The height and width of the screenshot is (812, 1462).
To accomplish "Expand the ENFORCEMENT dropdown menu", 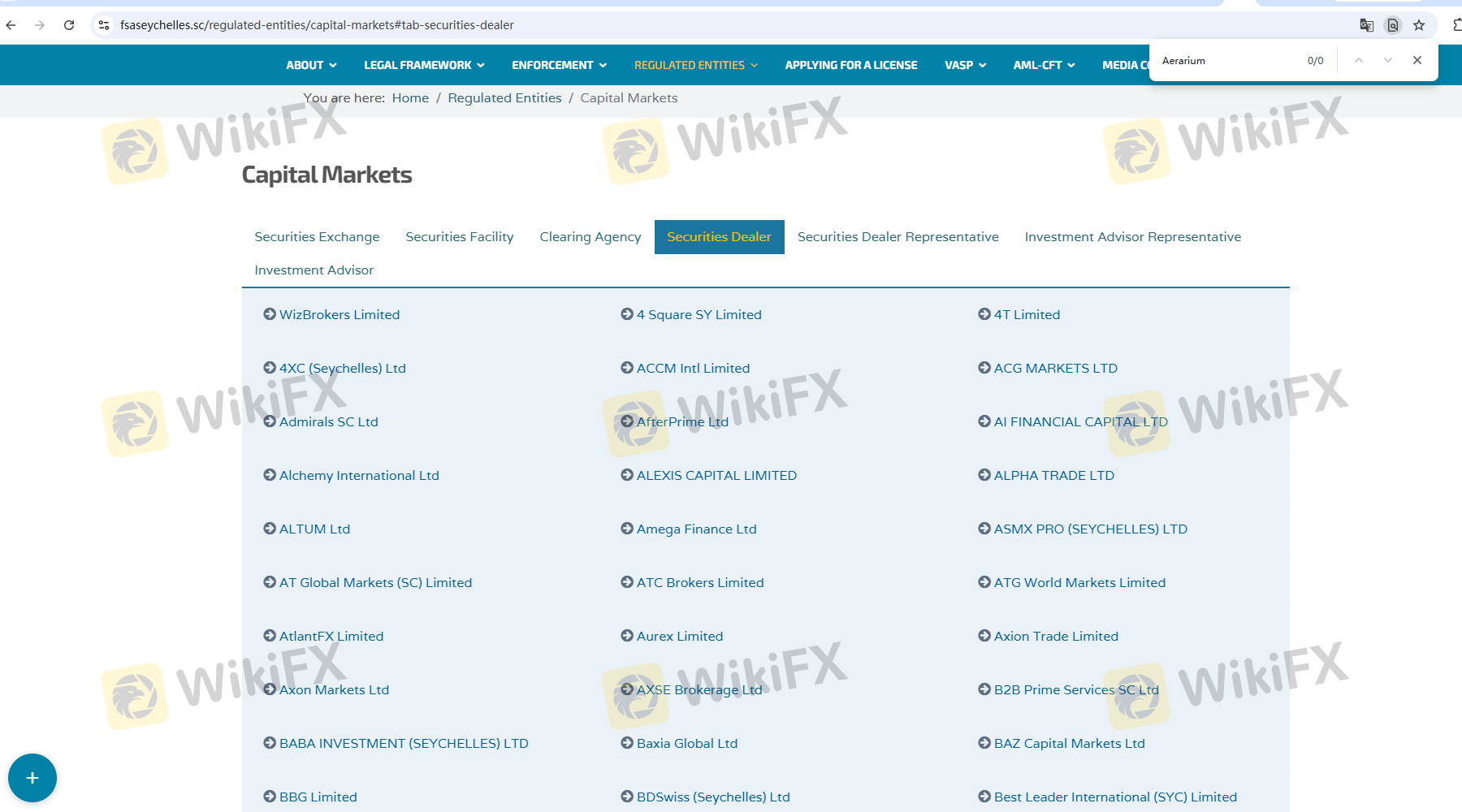I will coord(559,65).
